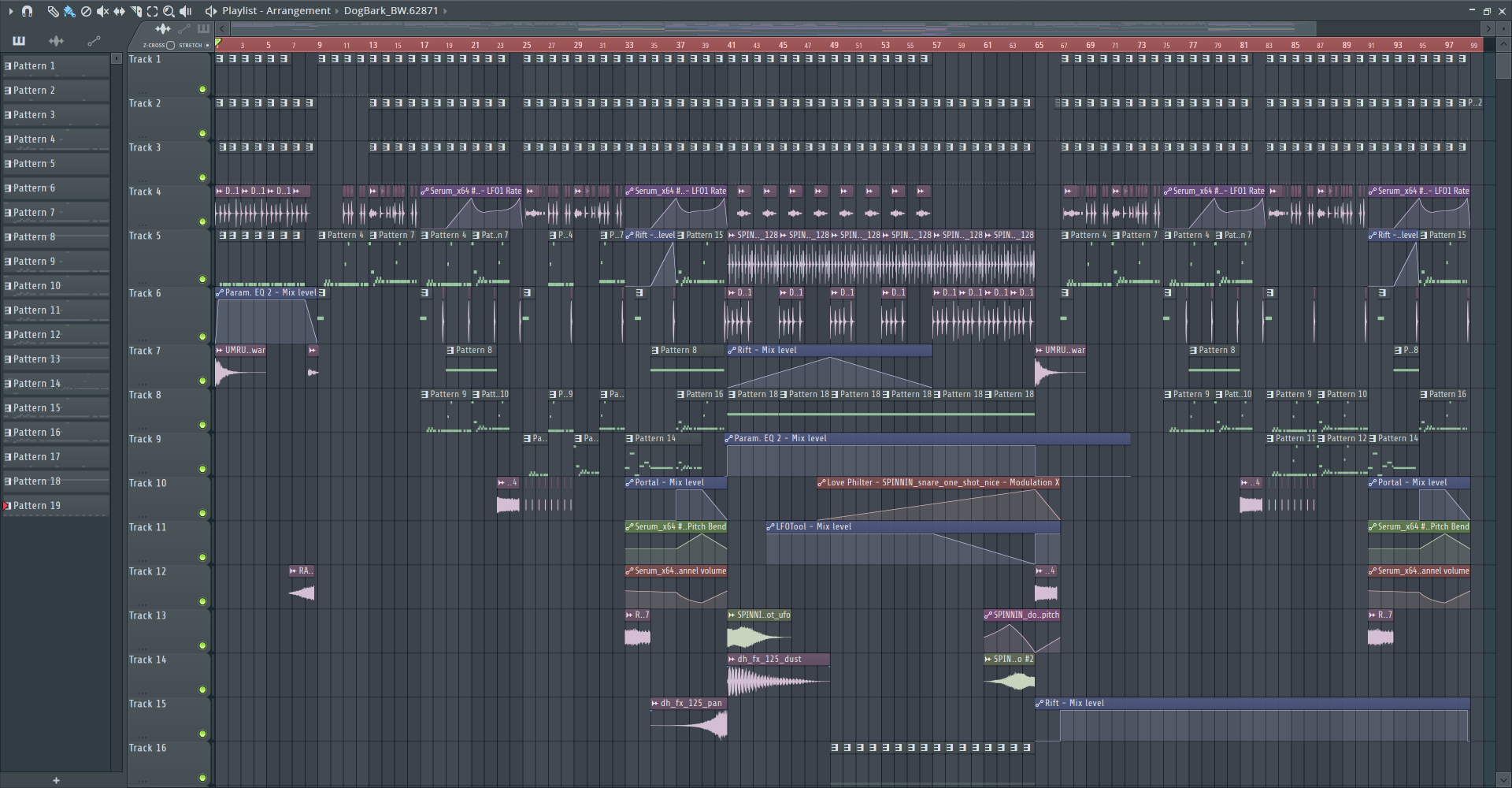This screenshot has height=788, width=1512.
Task: Click speaker icon beside Playlist title
Action: tap(210, 11)
